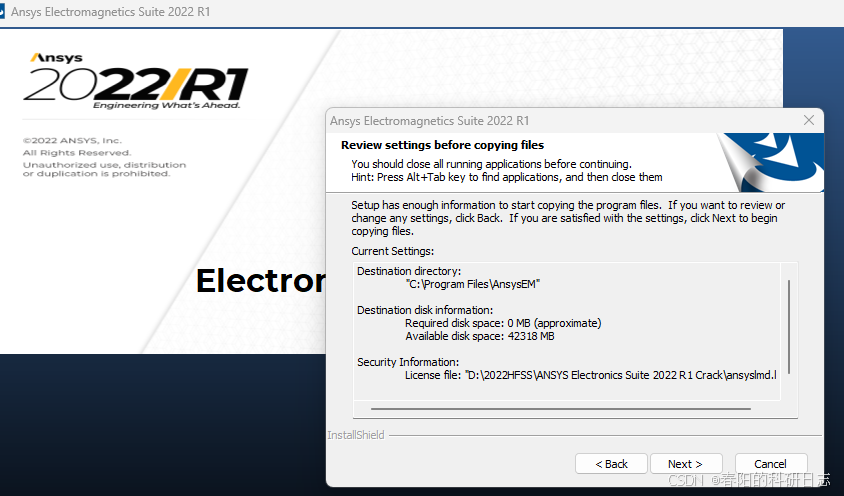Click the Alt+Tab hint text
Viewport: 844px width, 496px height.
[x=507, y=177]
